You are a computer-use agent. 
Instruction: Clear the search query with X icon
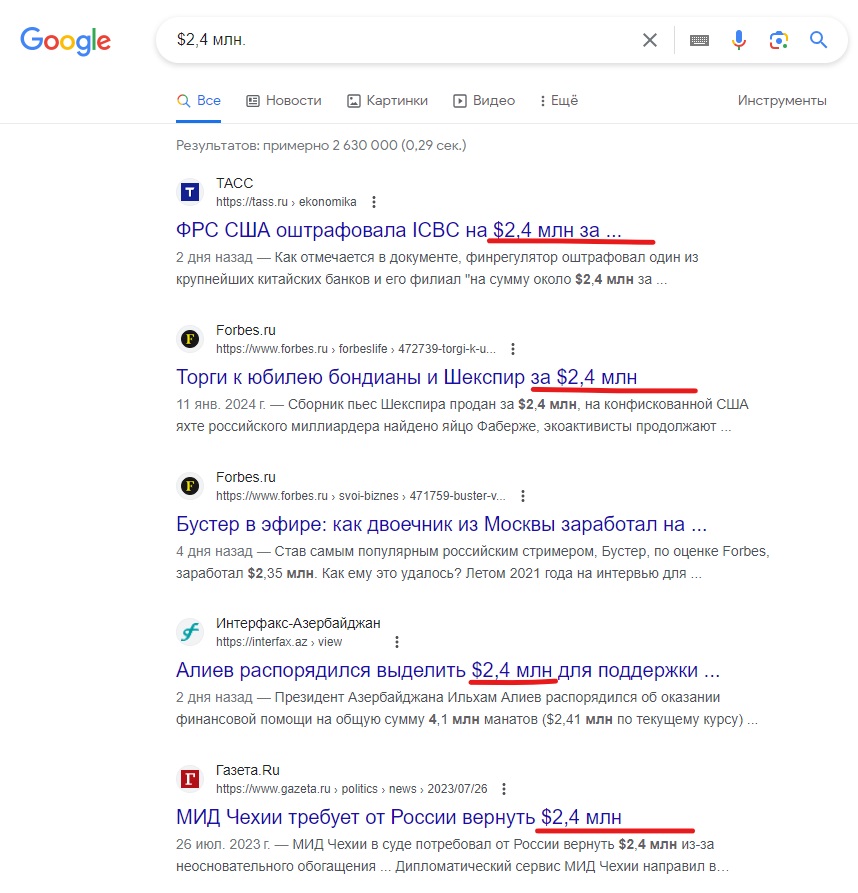(650, 40)
